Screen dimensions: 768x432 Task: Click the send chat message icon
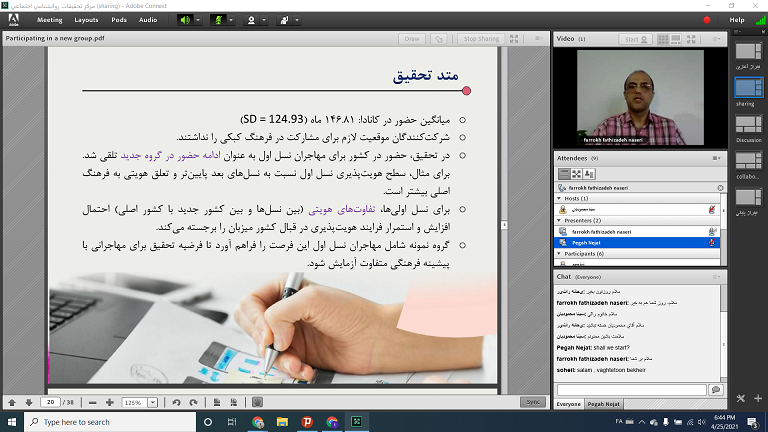715,389
